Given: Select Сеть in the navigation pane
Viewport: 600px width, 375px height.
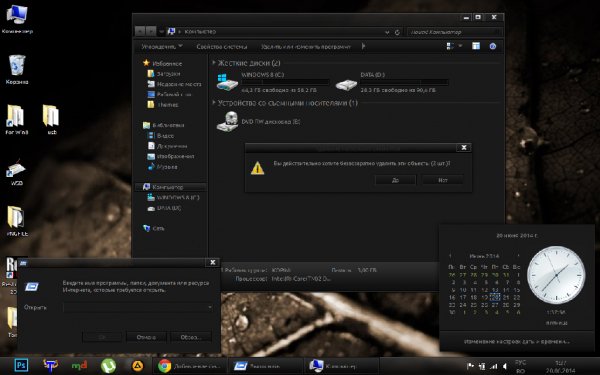Looking at the screenshot, I should click(158, 228).
